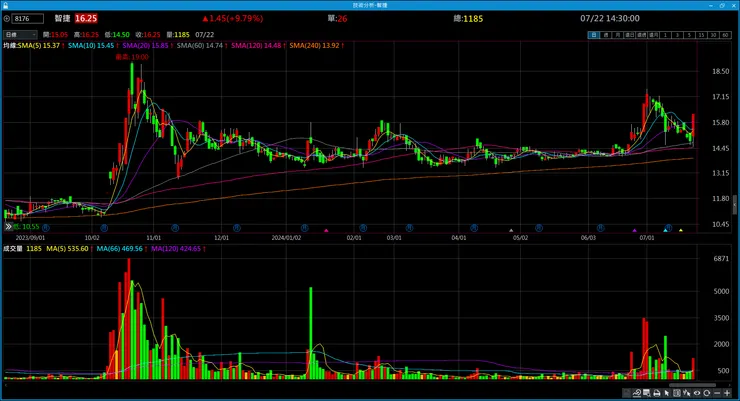Click the leftmost greyed bottom toolbar icon

click(626, 393)
